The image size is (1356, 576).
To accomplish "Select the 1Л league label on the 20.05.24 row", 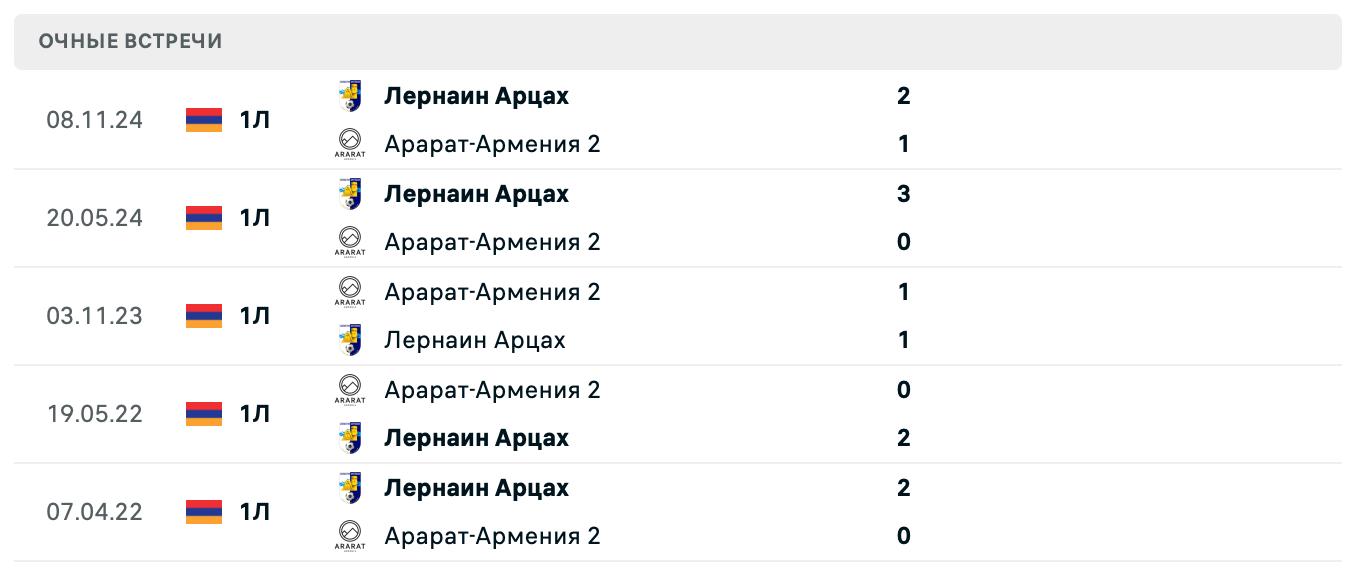I will [x=255, y=217].
